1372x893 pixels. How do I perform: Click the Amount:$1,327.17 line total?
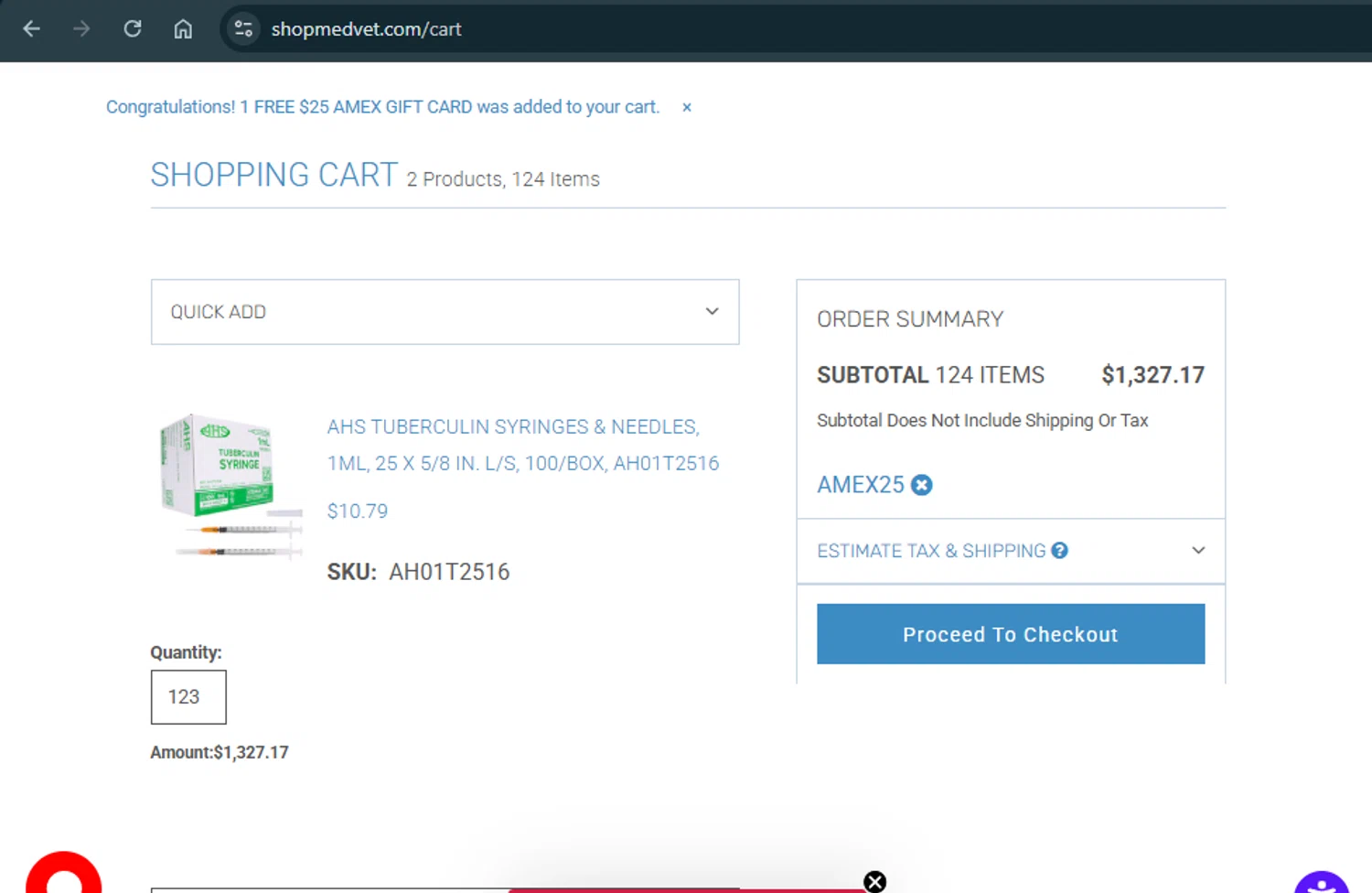point(220,752)
